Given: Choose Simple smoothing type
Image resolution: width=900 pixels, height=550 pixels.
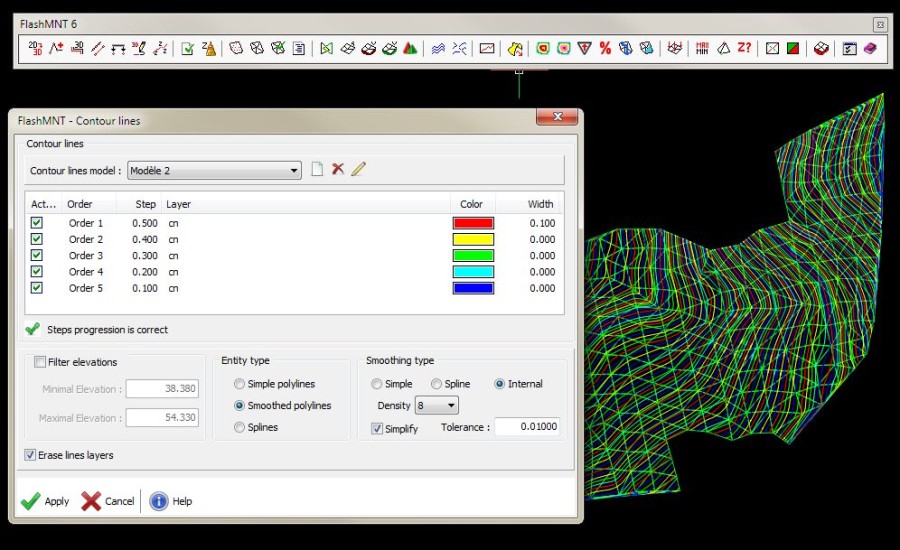Looking at the screenshot, I should (377, 384).
